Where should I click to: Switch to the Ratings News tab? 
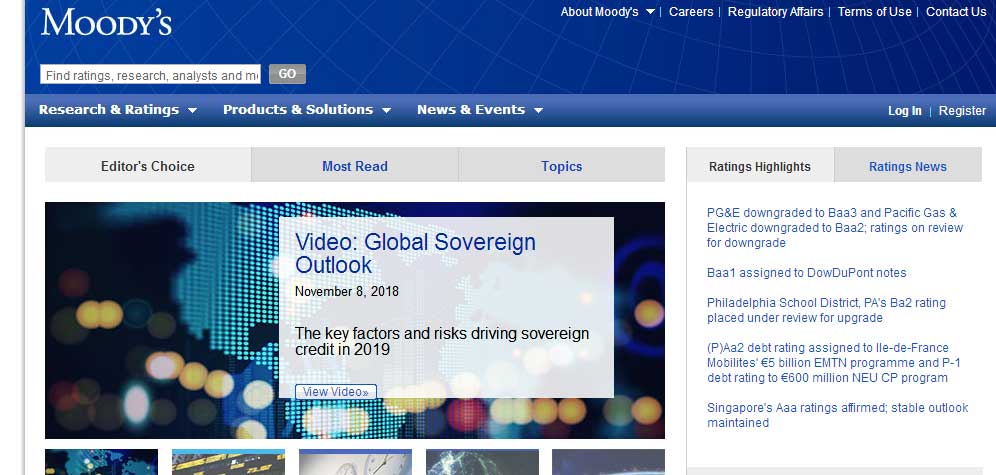point(907,166)
